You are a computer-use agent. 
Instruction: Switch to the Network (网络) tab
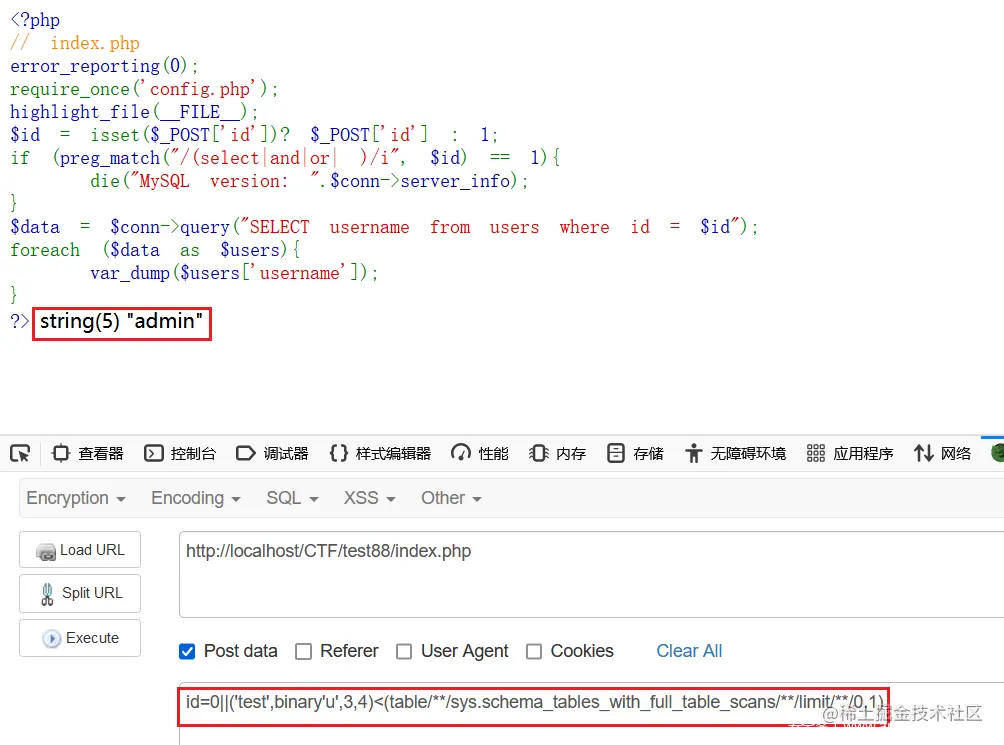coord(943,454)
